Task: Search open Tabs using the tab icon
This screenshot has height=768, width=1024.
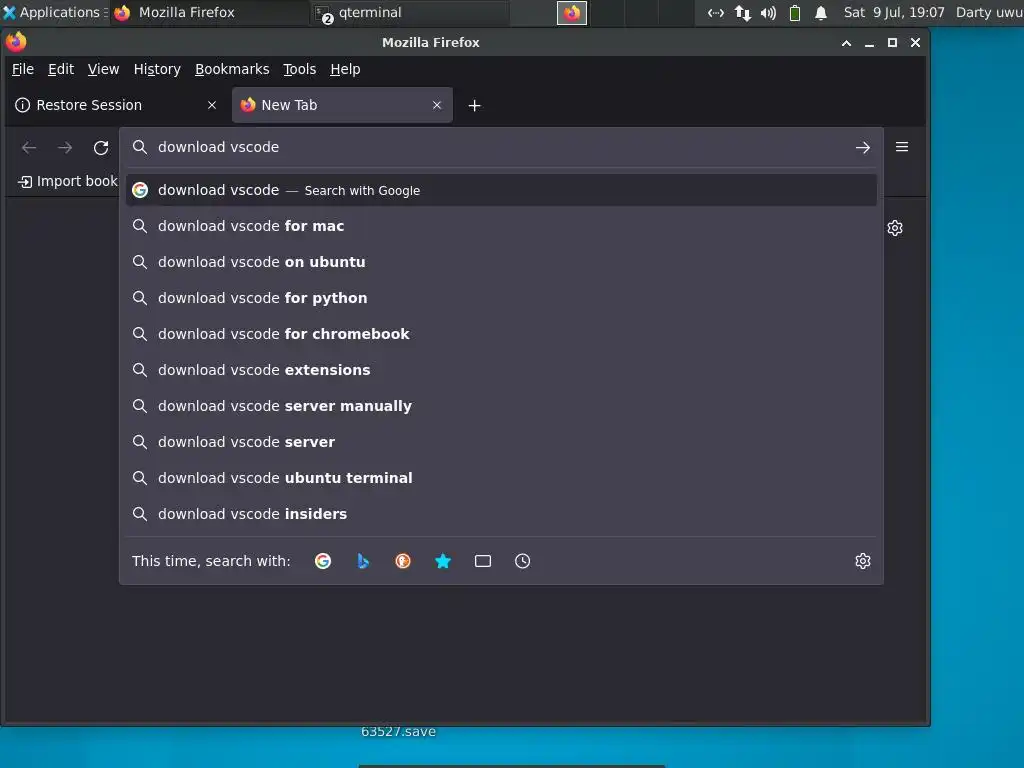Action: tap(483, 561)
